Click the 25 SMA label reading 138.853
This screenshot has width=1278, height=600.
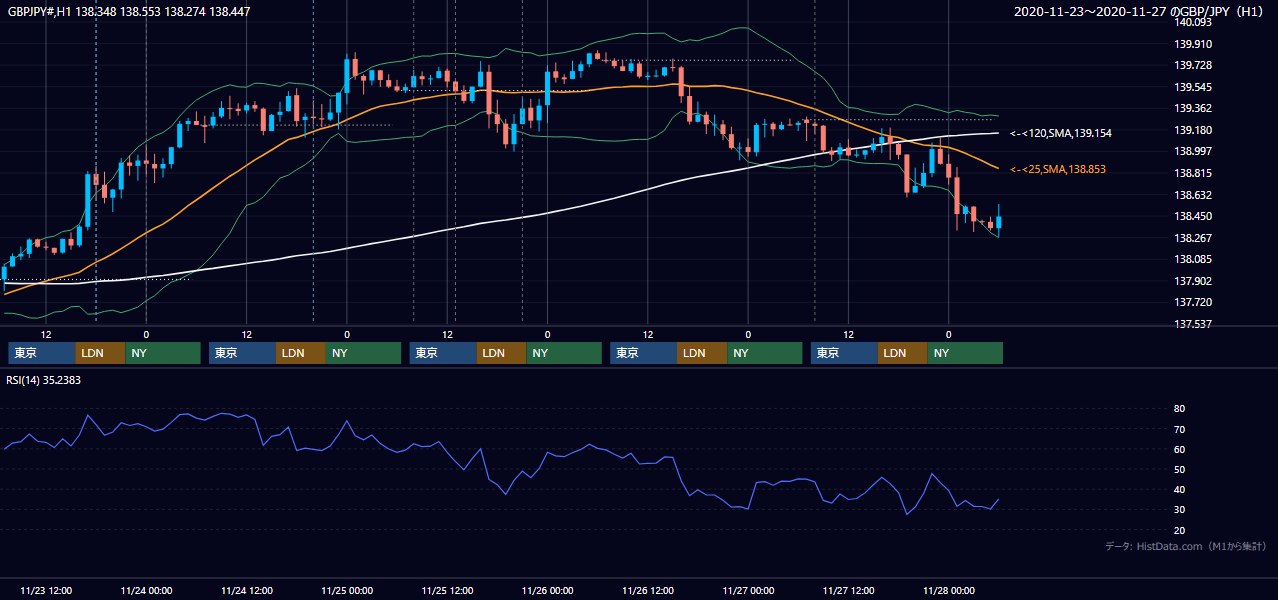(1058, 170)
